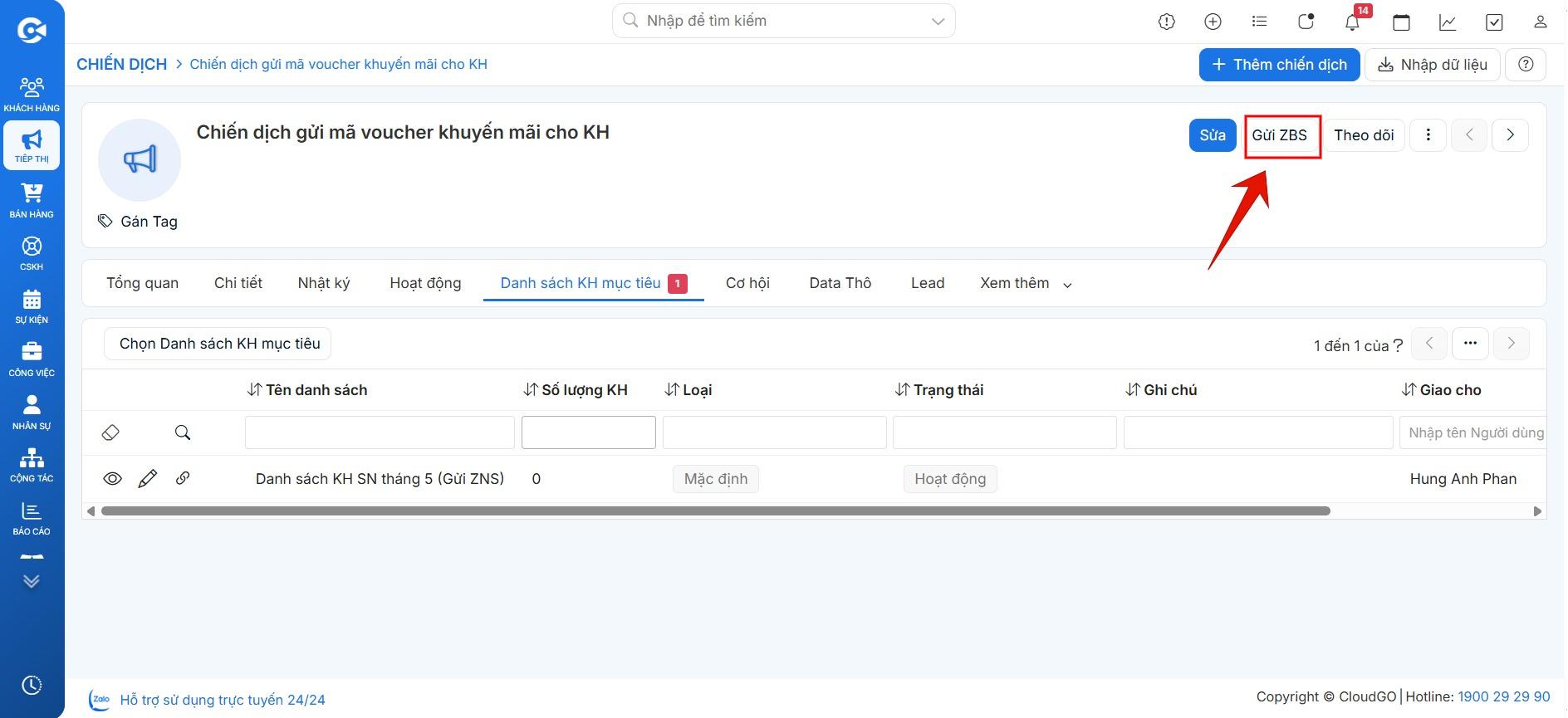This screenshot has height=718, width=1568.
Task: Click the Sửa button
Action: tap(1213, 135)
